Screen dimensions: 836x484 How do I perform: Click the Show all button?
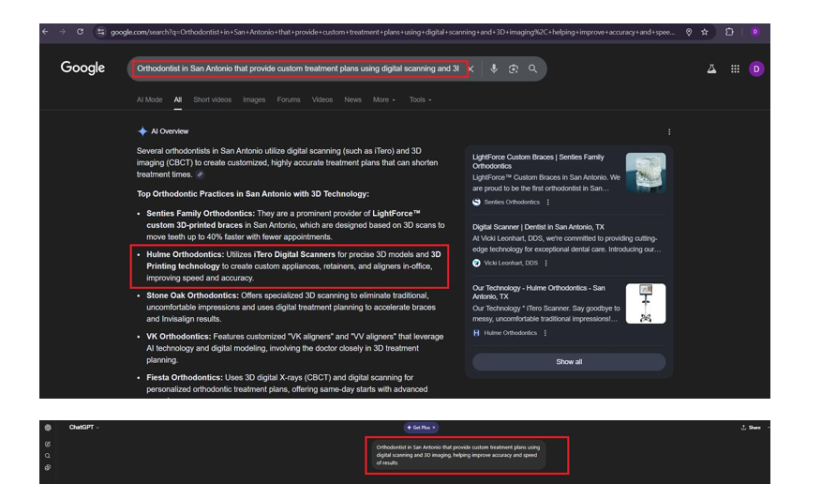coord(569,362)
